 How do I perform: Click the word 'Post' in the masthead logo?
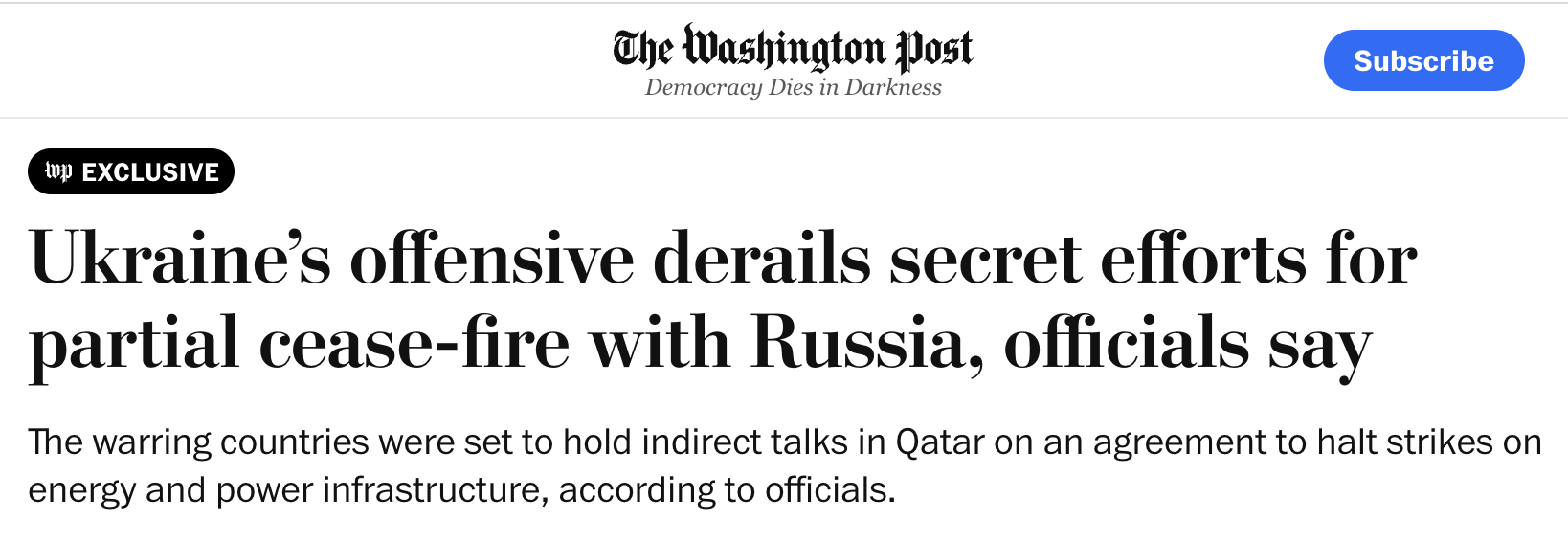coord(933,49)
